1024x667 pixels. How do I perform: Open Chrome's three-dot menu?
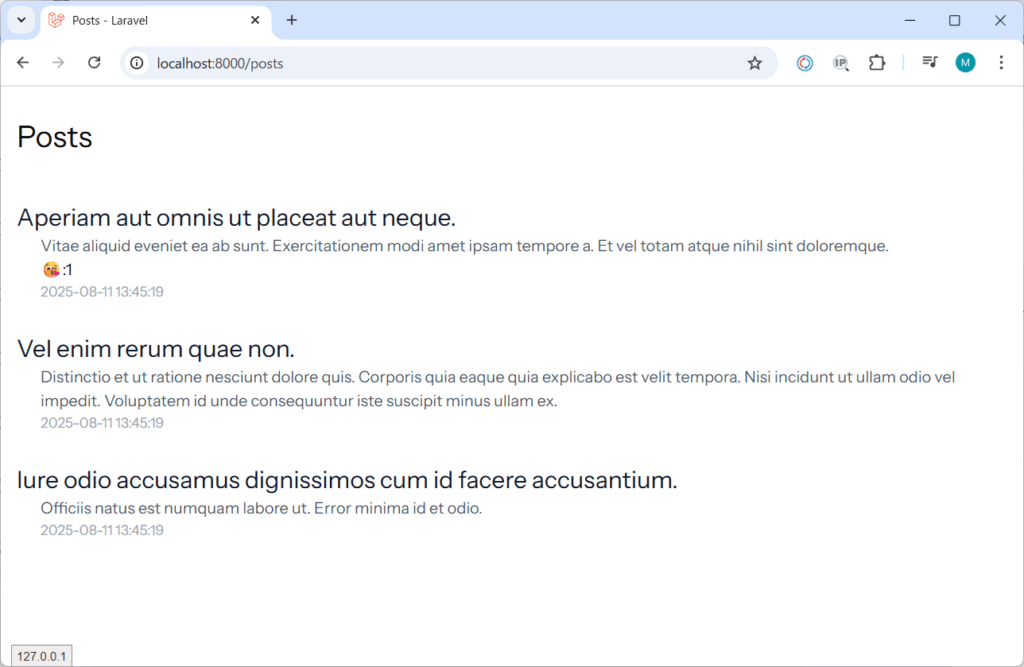1001,63
